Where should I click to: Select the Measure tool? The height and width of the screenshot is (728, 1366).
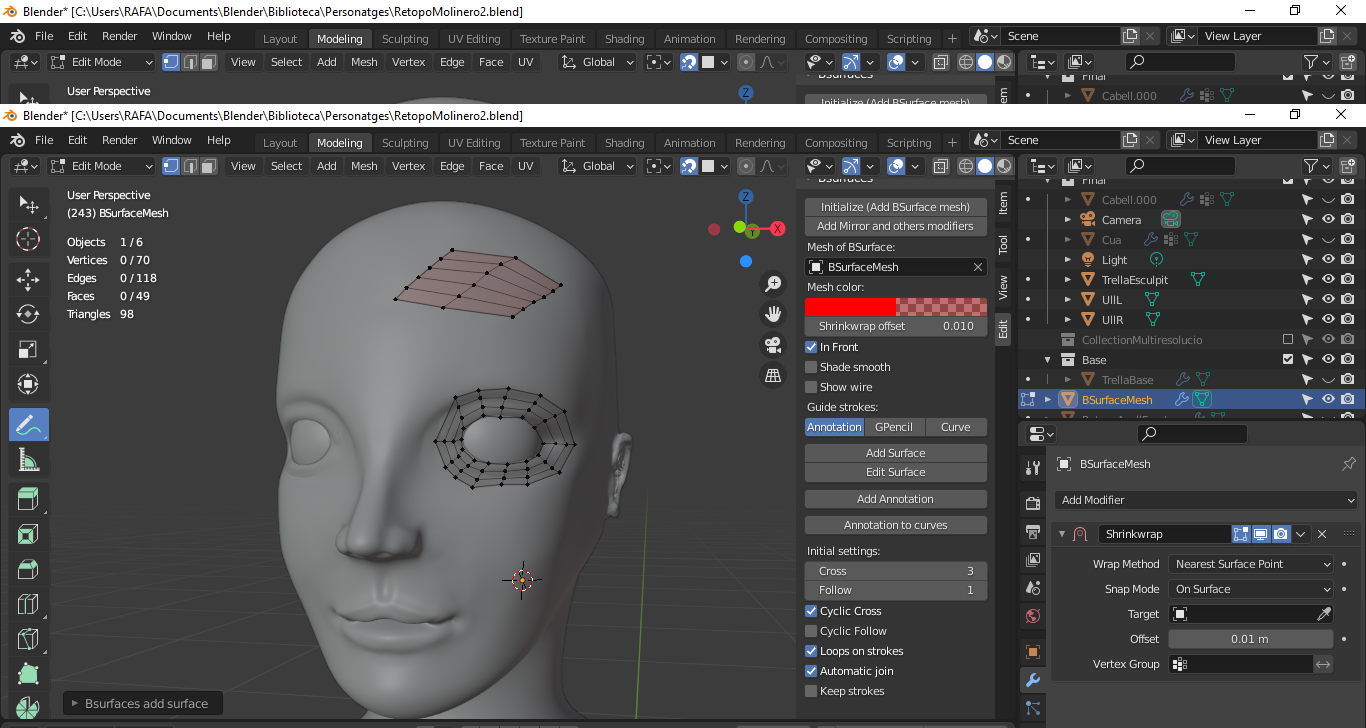point(28,460)
